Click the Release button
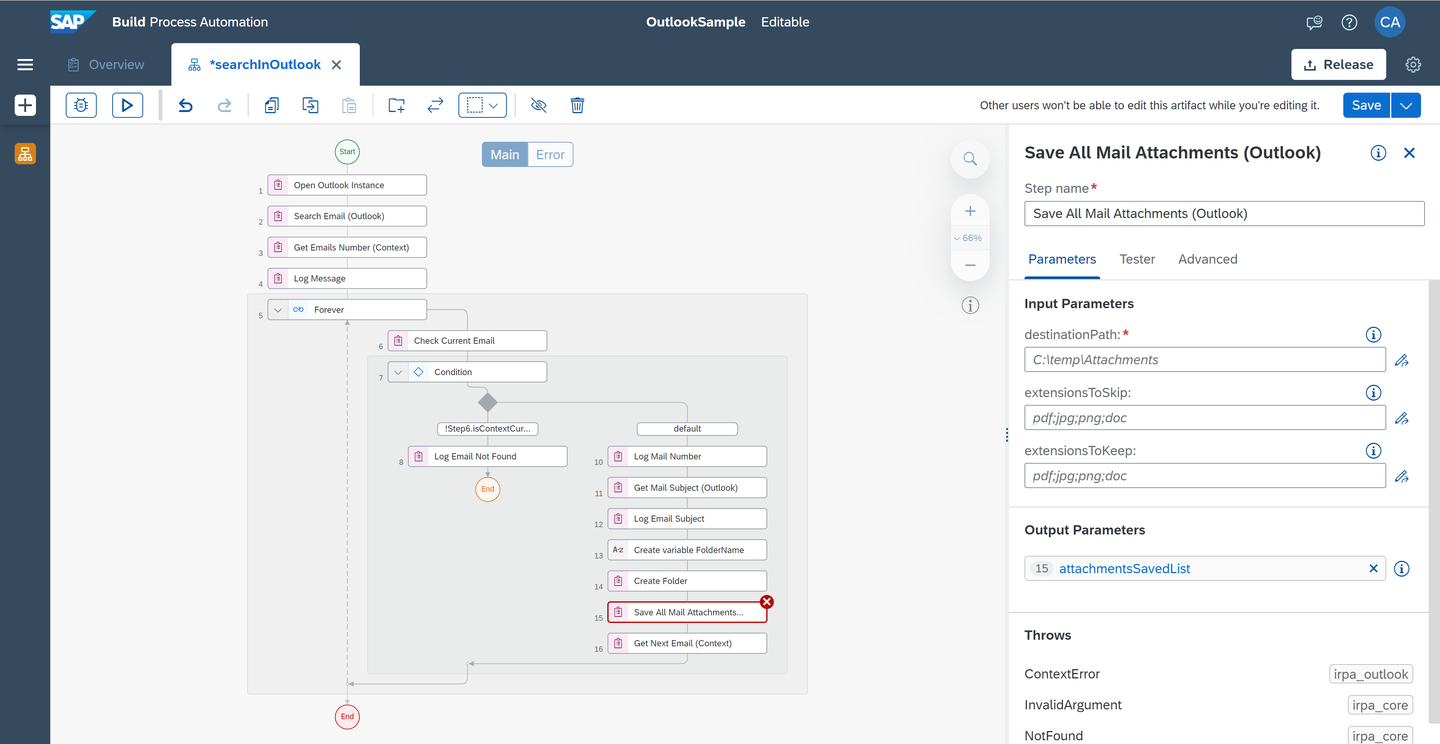1440x744 pixels. [x=1339, y=65]
